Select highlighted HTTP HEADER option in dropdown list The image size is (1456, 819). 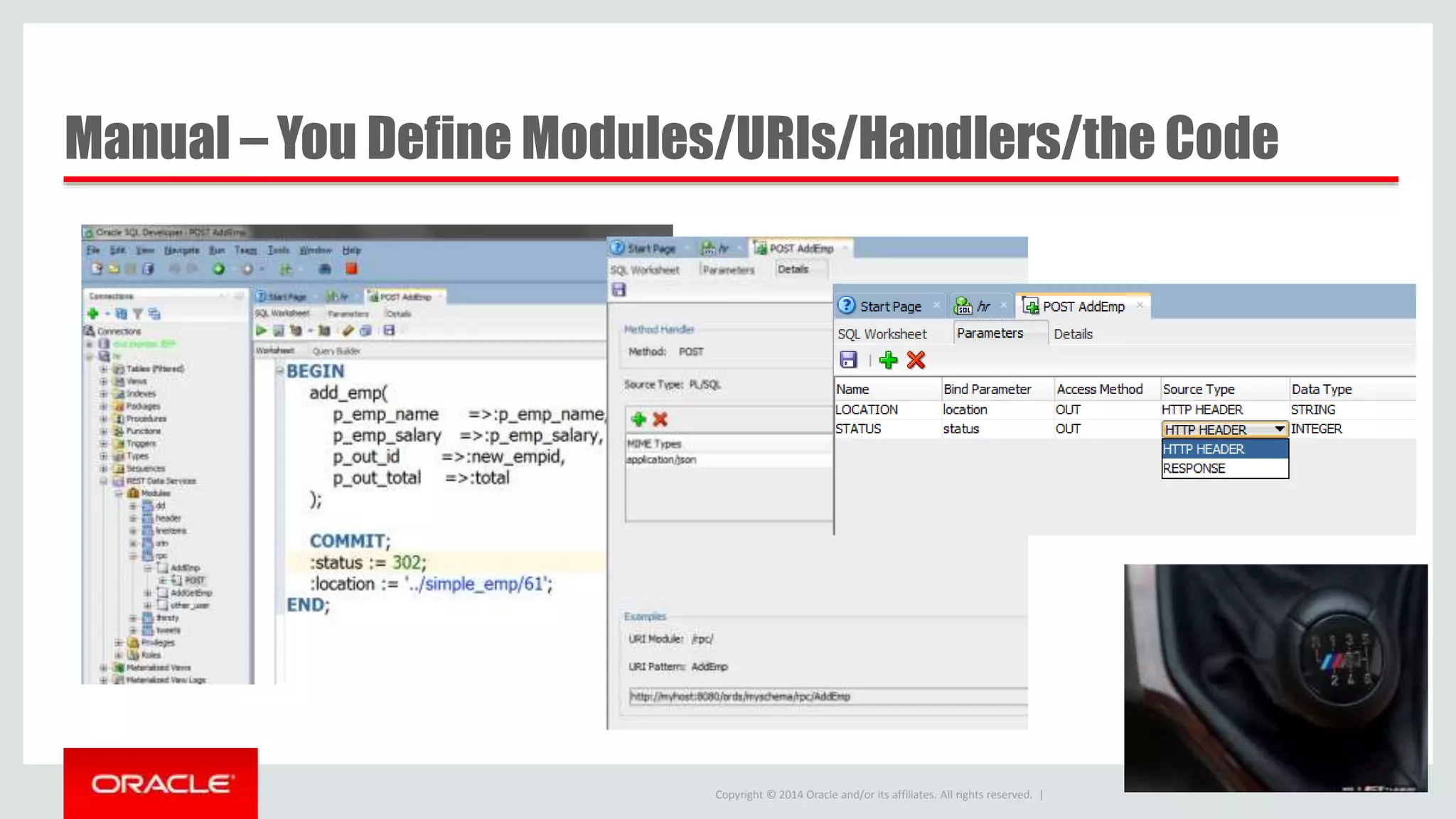click(x=1224, y=449)
